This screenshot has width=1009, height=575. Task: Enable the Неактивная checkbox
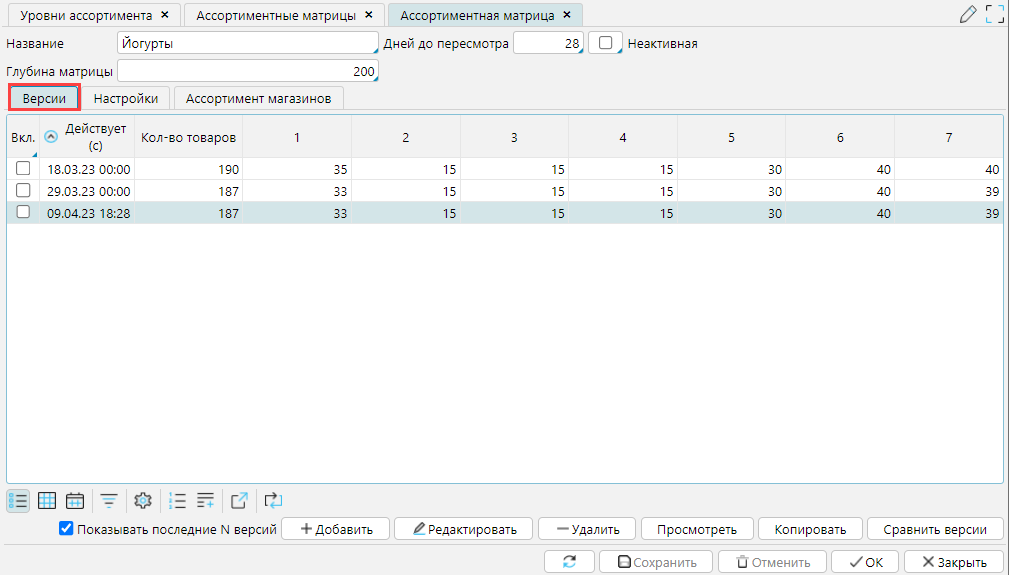click(605, 43)
